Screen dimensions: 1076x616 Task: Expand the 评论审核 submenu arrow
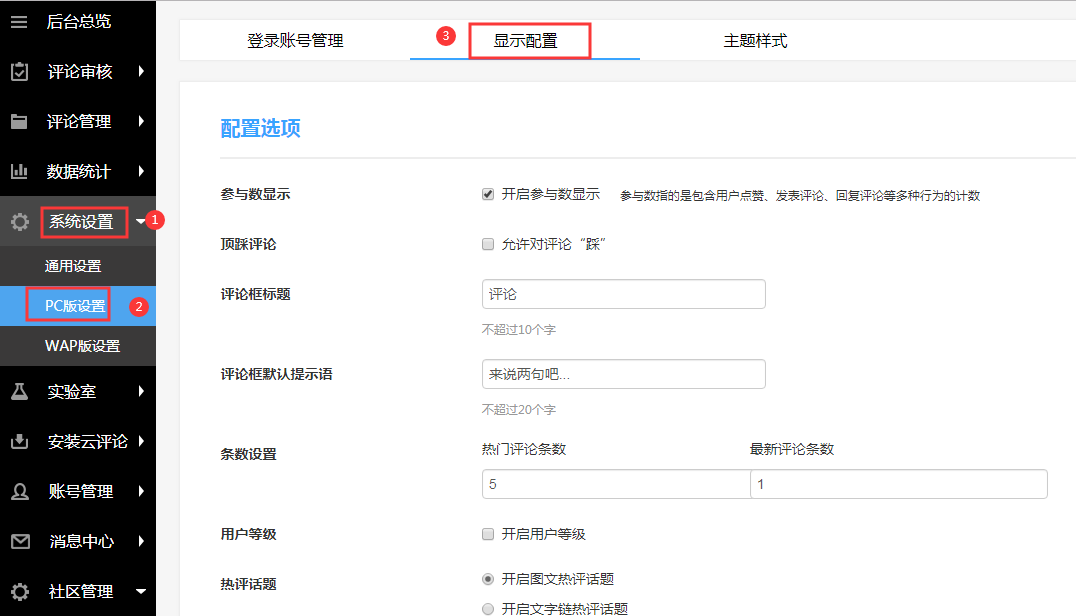(x=141, y=72)
